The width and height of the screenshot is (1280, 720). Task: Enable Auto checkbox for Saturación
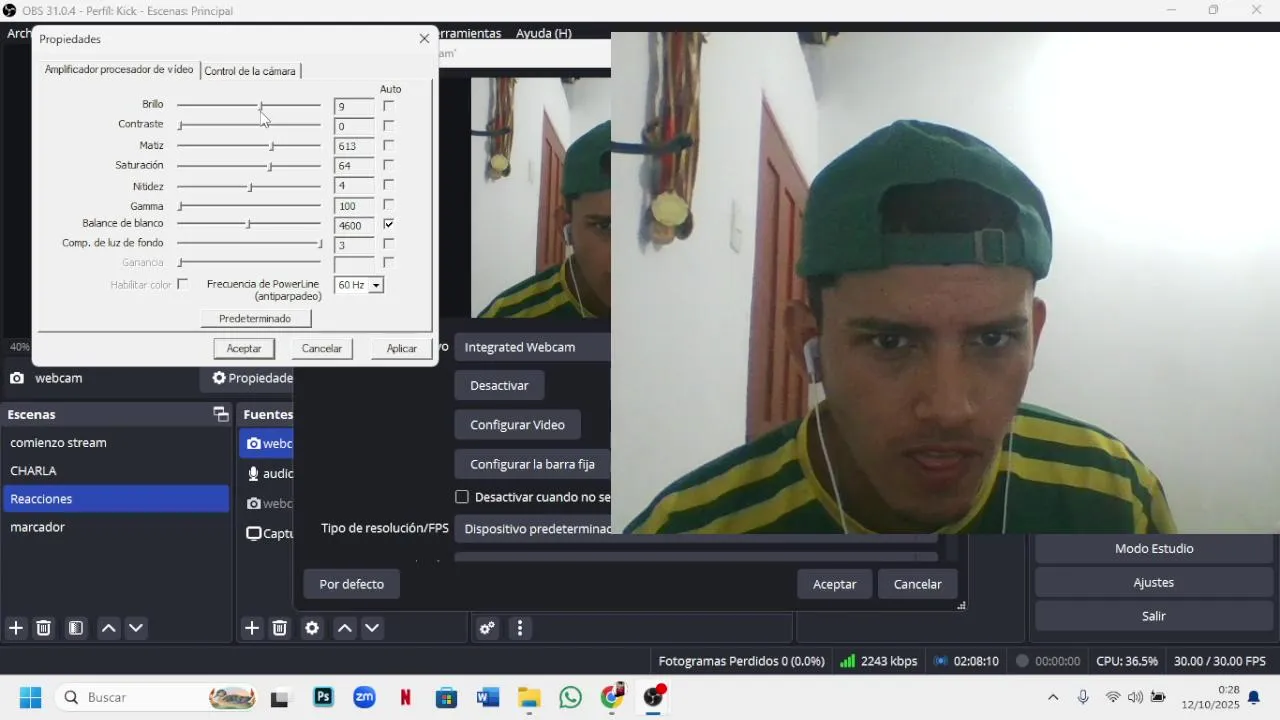pos(388,165)
